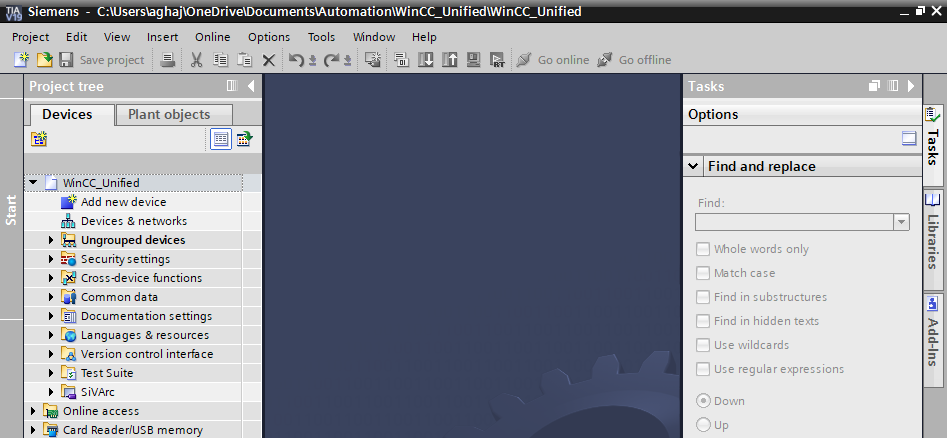Select the Down search direction radio
This screenshot has height=438, width=947.
pyautogui.click(x=703, y=401)
